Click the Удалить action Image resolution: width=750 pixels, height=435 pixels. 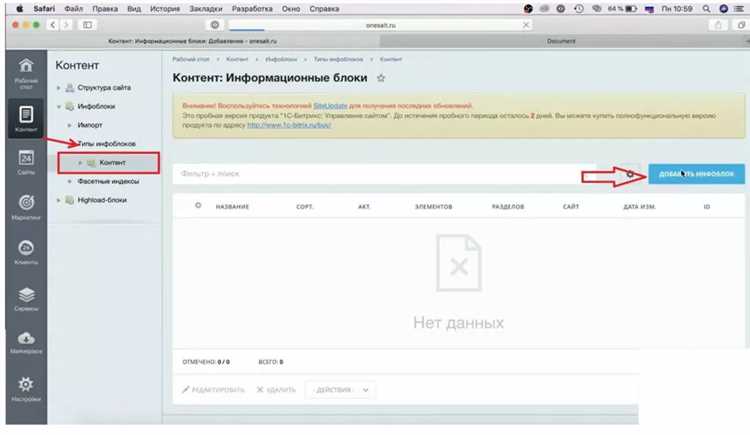(276, 390)
